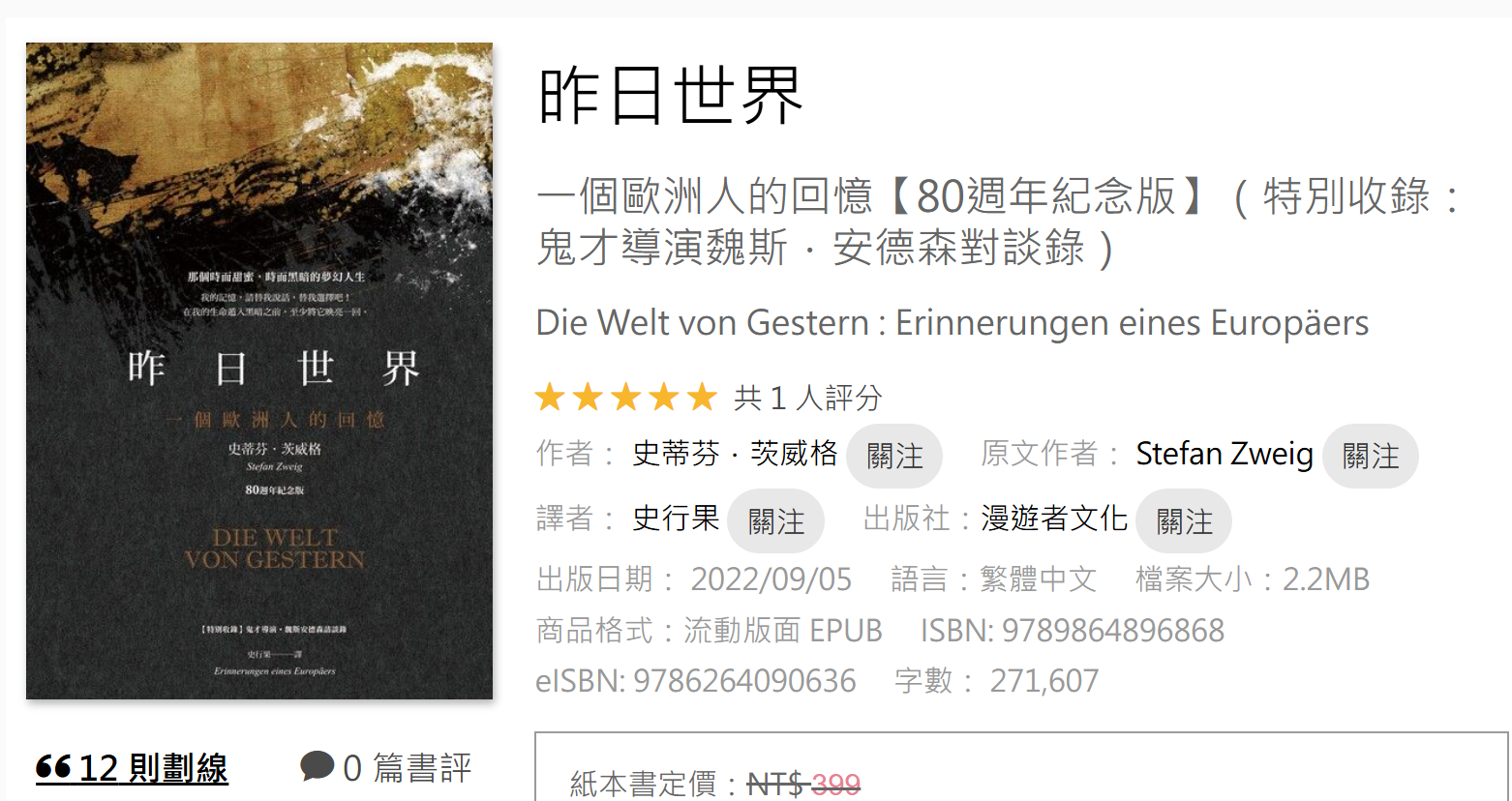Screen dimensions: 1512x801
Task: Click the quote marks icon beside 12 則劃線
Action: pyautogui.click(x=53, y=768)
